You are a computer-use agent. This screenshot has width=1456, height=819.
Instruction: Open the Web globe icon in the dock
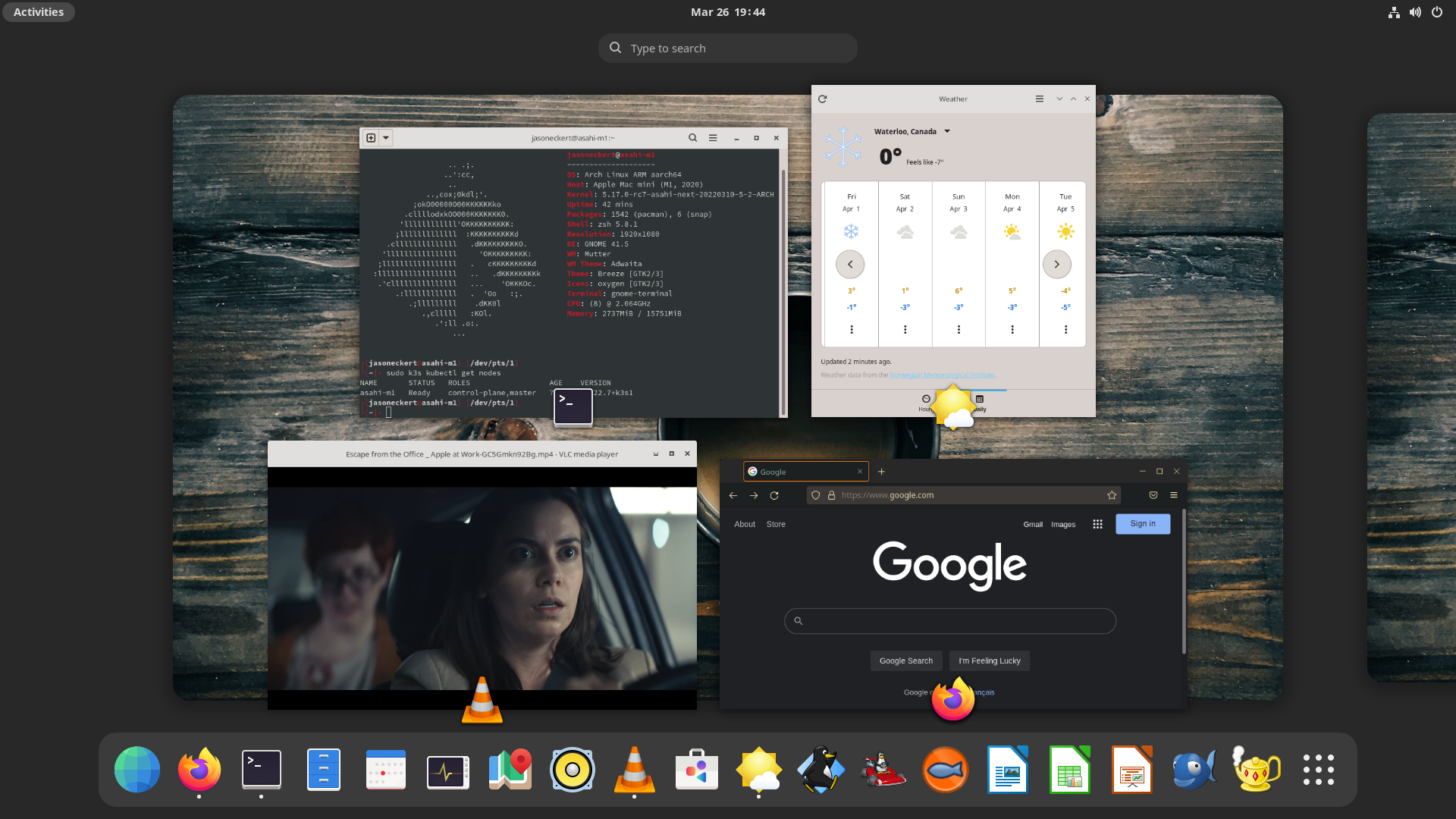[x=137, y=770]
